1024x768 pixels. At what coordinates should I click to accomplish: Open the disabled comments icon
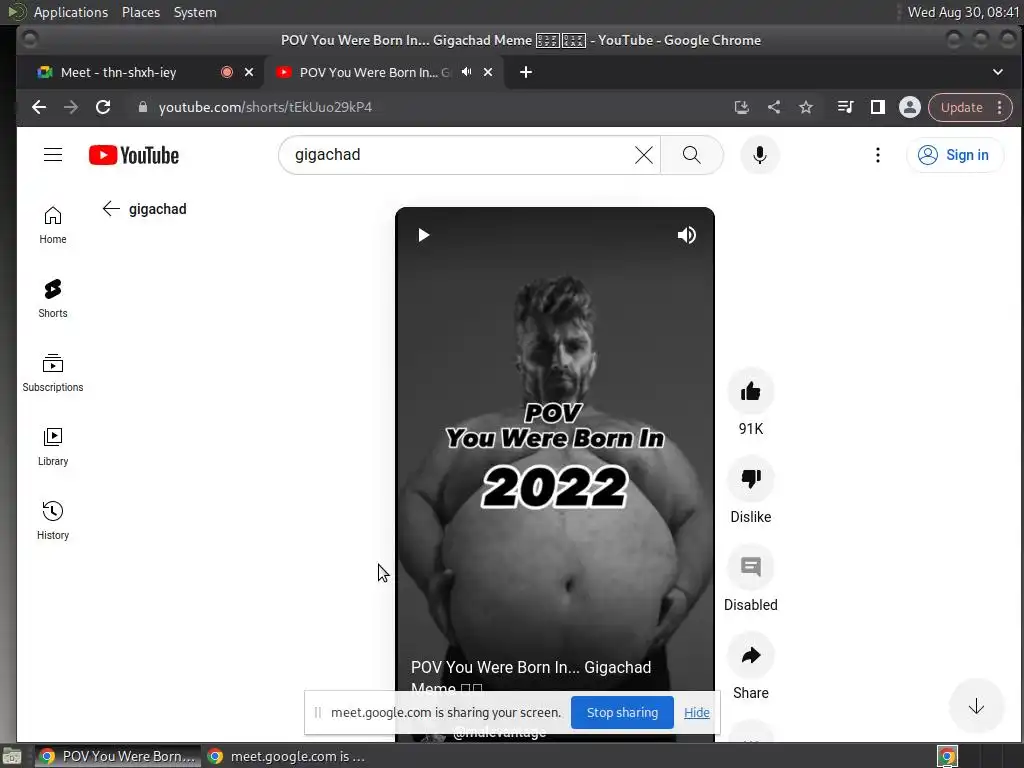coord(750,567)
